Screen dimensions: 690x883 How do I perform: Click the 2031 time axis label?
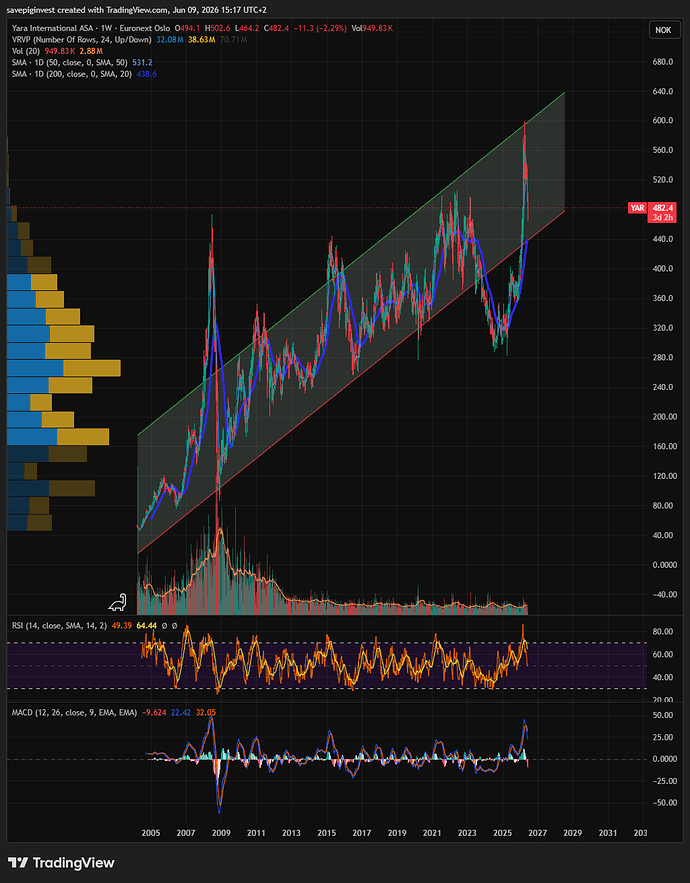[x=608, y=833]
